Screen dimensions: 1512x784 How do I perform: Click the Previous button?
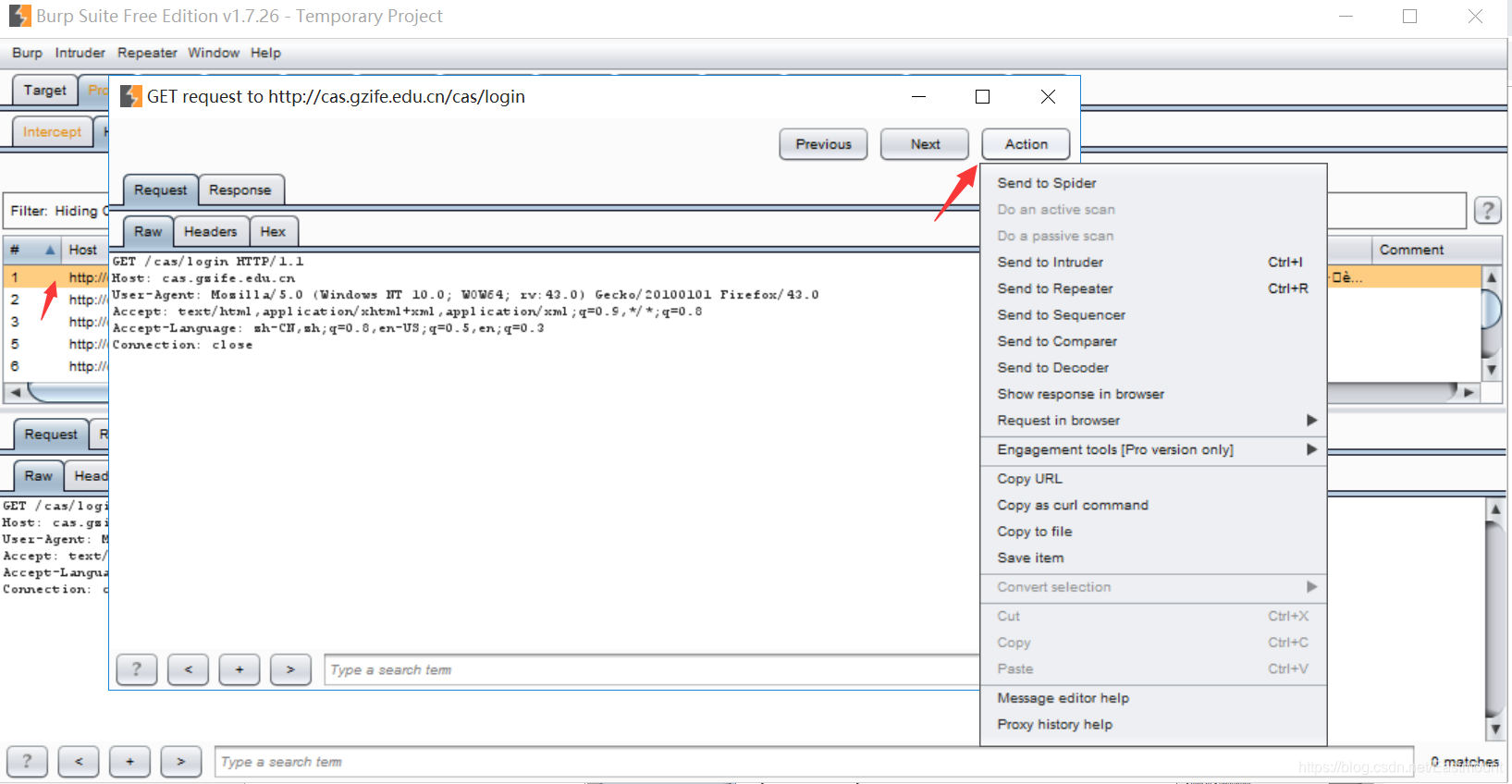pos(823,144)
